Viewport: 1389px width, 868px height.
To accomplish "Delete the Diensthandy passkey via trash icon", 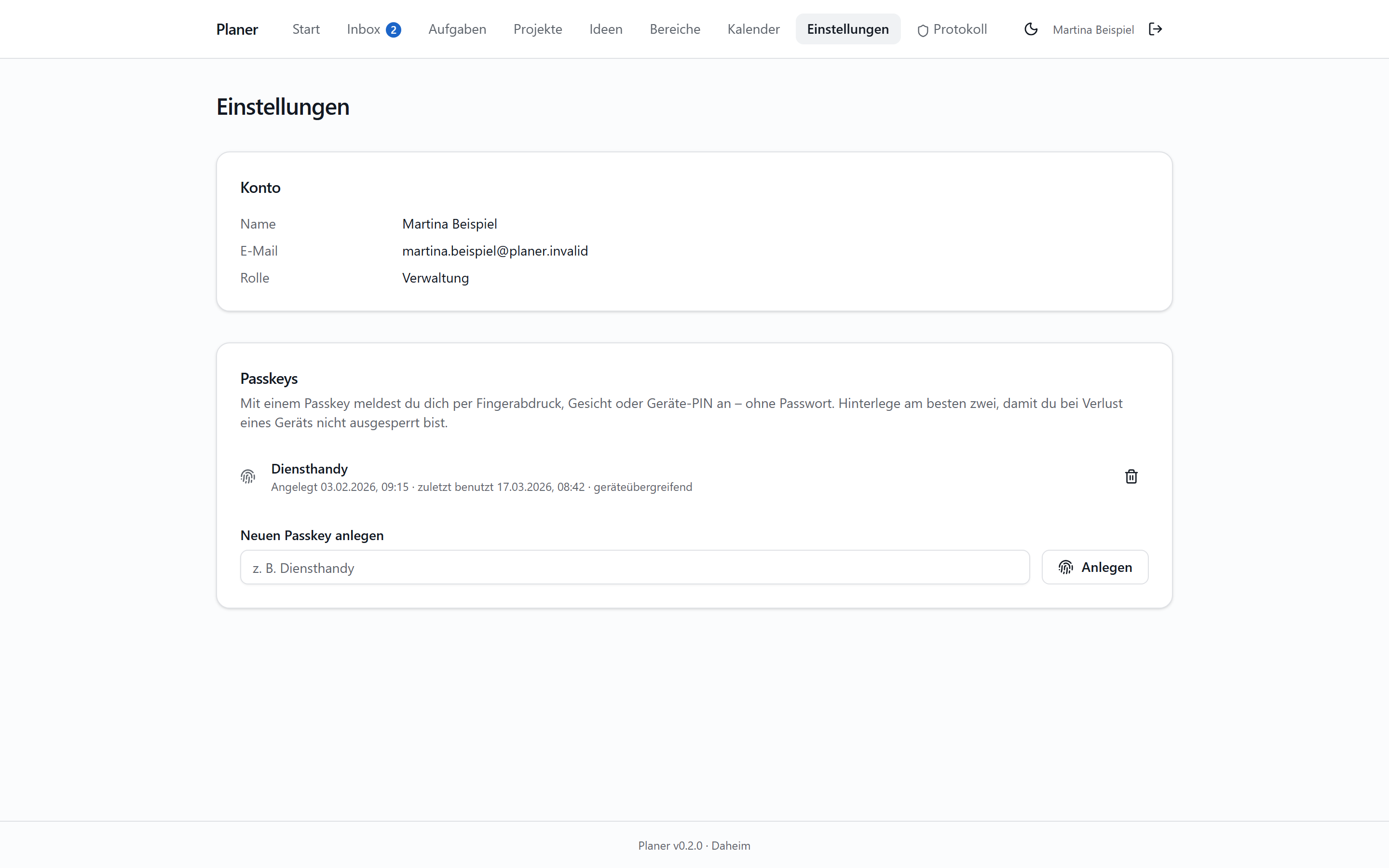I will [x=1130, y=476].
